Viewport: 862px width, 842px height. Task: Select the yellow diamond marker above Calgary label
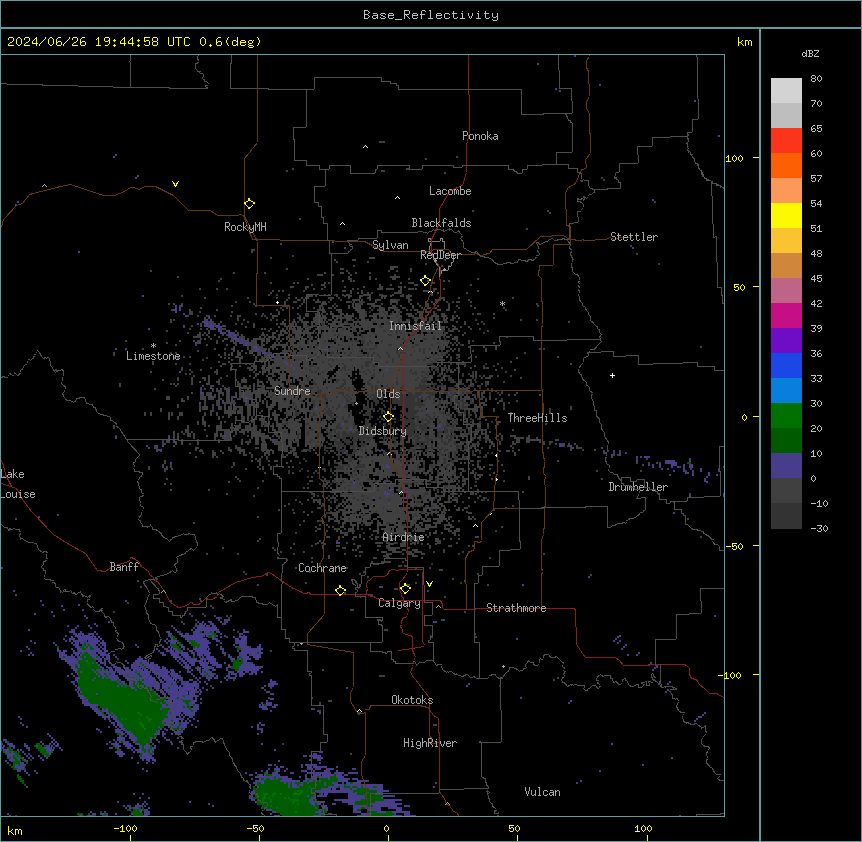click(x=405, y=589)
